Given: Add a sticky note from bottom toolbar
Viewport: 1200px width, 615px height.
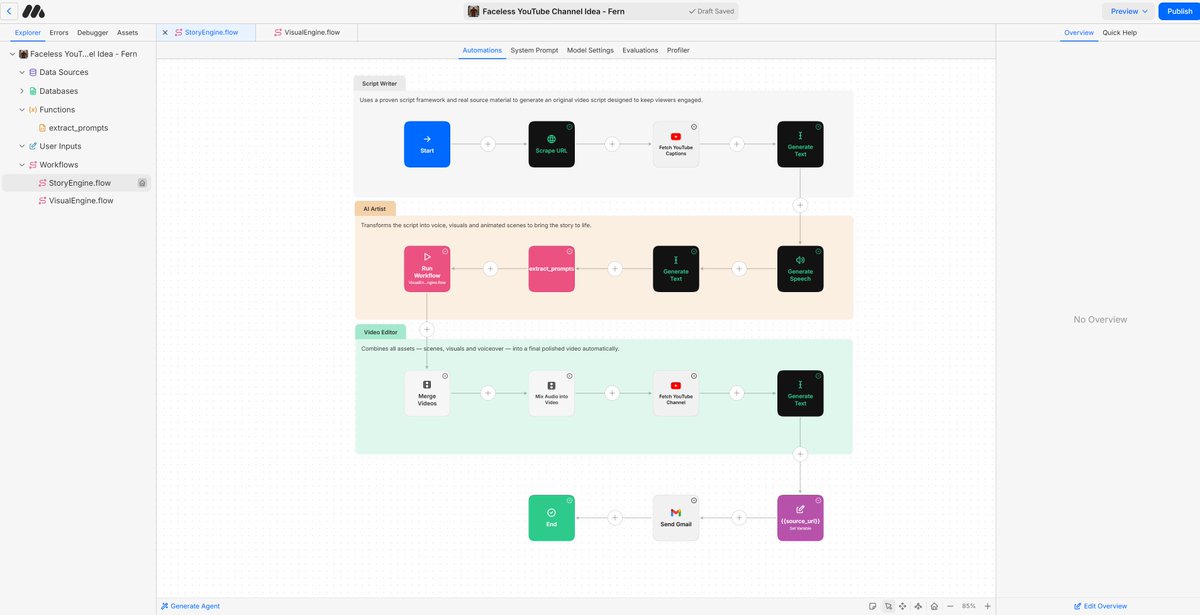Looking at the screenshot, I should point(873,606).
